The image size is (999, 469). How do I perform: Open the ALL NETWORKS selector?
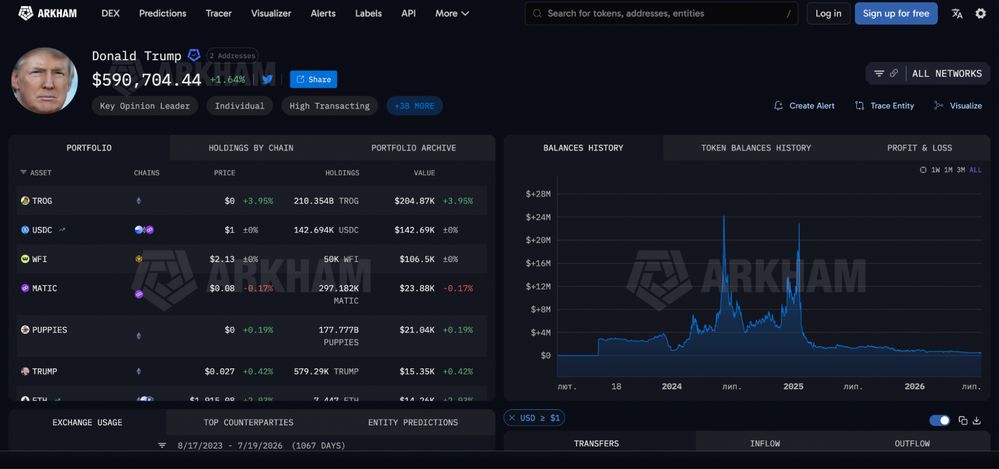coord(947,73)
